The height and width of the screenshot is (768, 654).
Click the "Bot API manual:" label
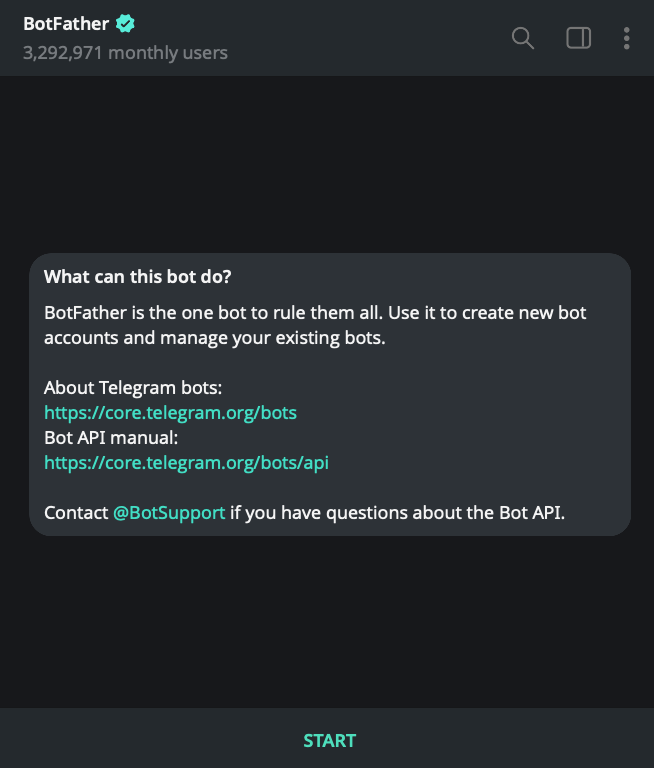pos(111,437)
